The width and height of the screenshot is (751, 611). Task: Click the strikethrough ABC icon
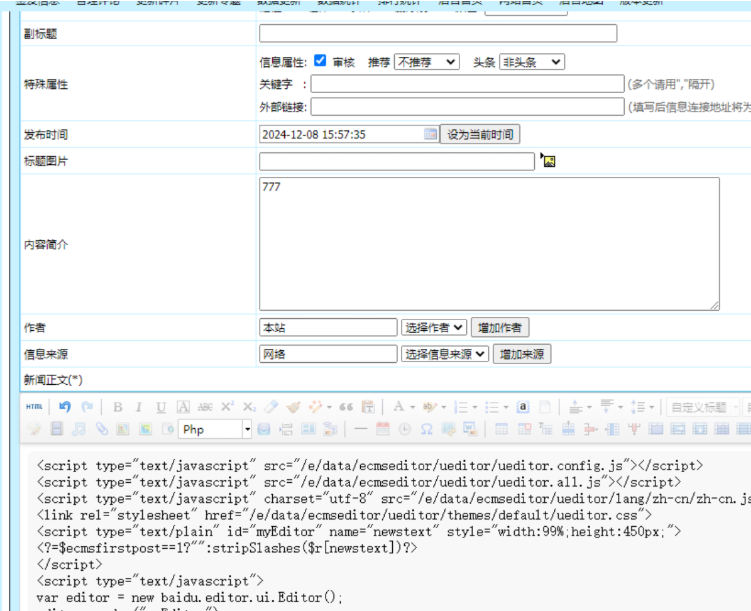[205, 407]
